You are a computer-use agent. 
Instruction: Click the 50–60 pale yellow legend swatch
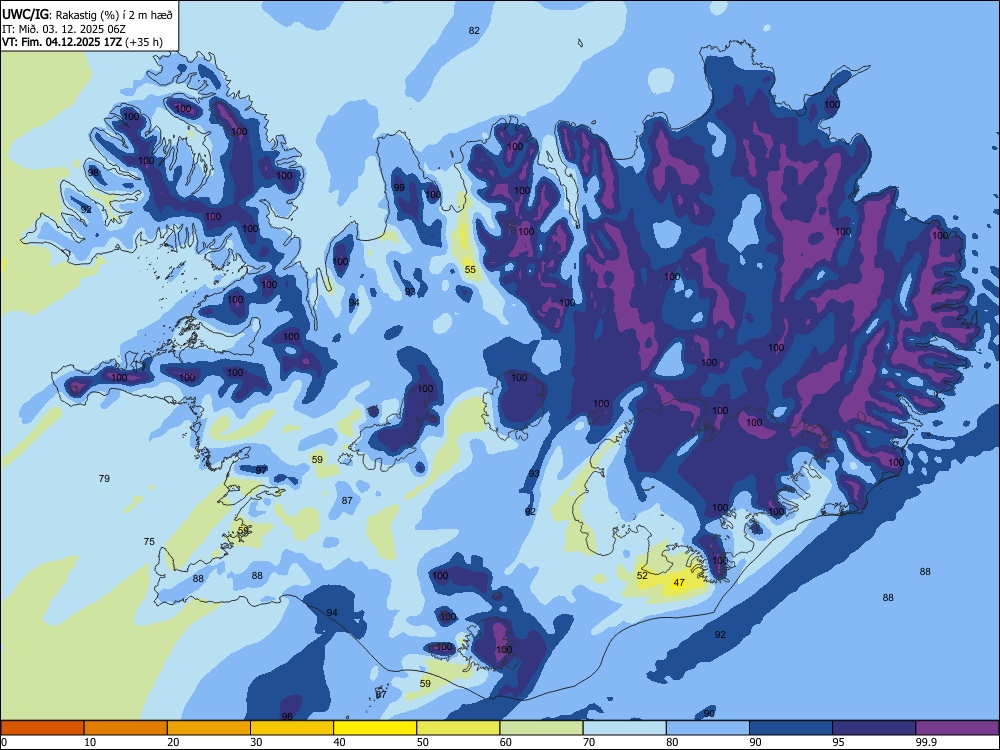458,728
